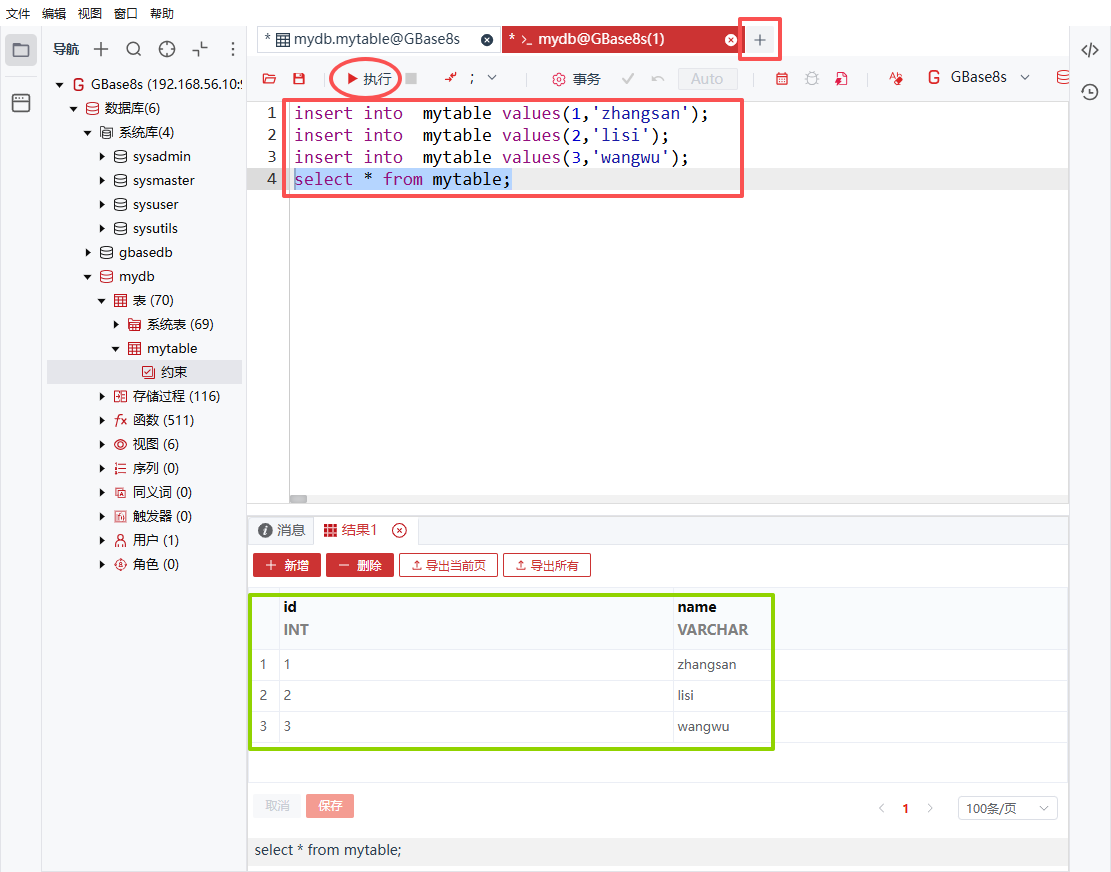Click the 执行 execute button
The height and width of the screenshot is (872, 1111).
coord(368,79)
